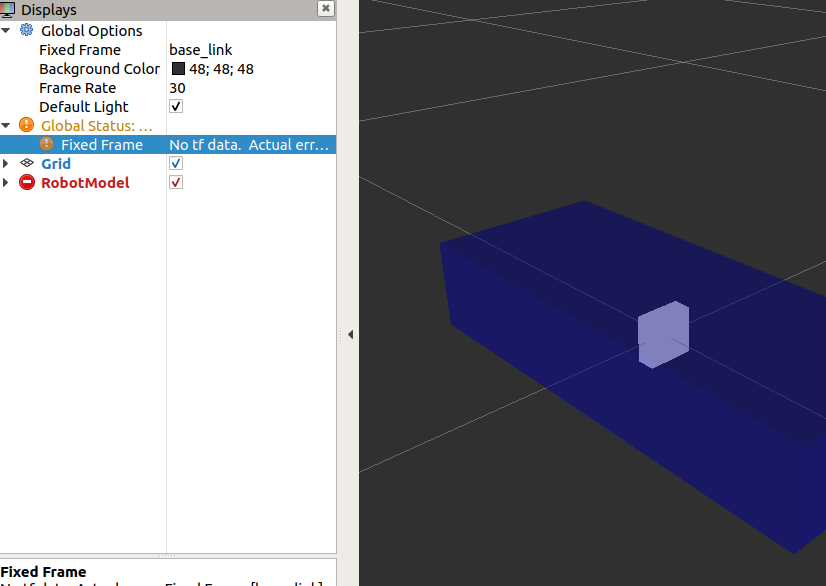Viewport: 826px width, 586px height.
Task: Collapse the Global Options section
Action: coord(8,31)
